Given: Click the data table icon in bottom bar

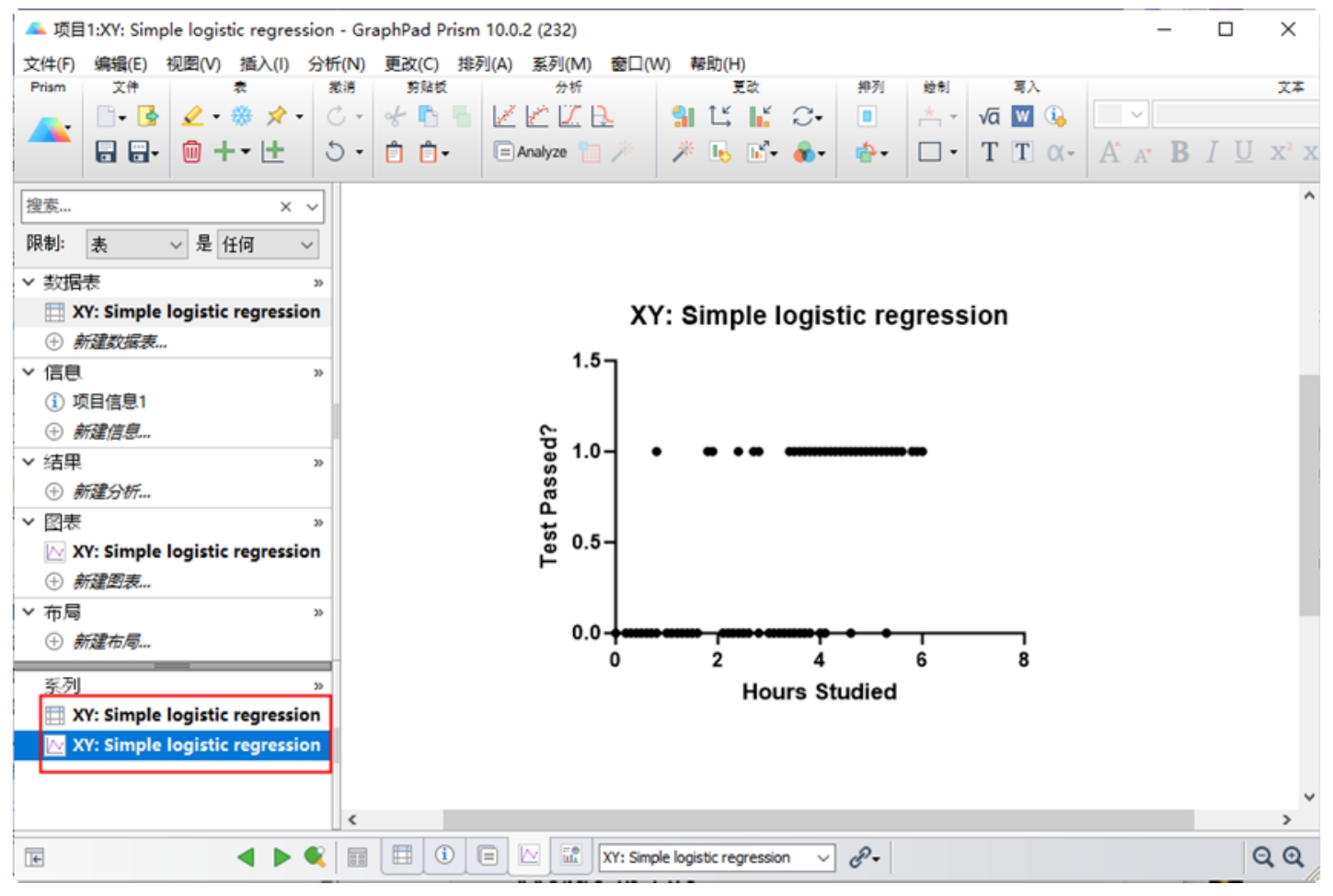Looking at the screenshot, I should (x=402, y=855).
